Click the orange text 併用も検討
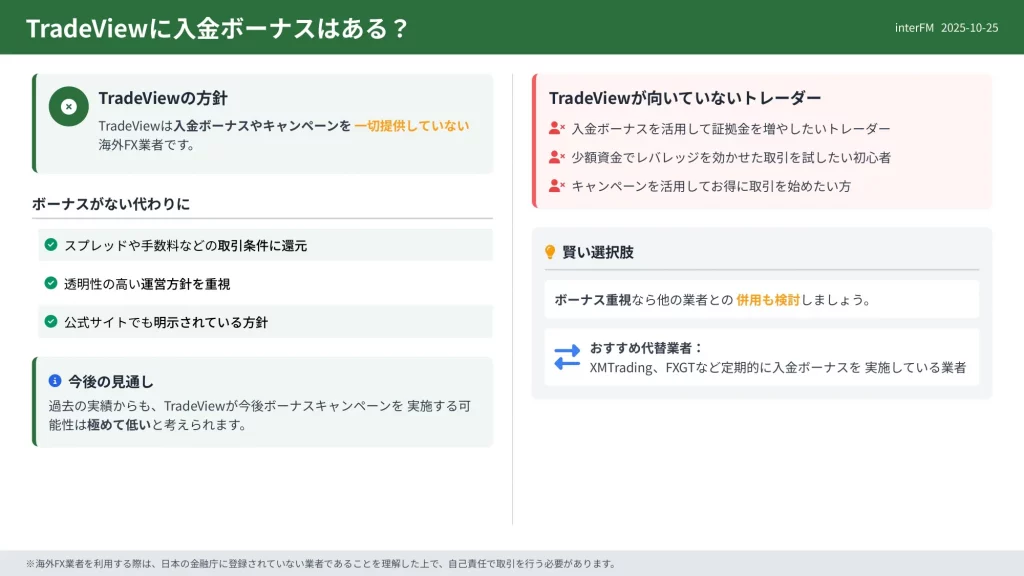Image resolution: width=1024 pixels, height=576 pixels. 767,299
